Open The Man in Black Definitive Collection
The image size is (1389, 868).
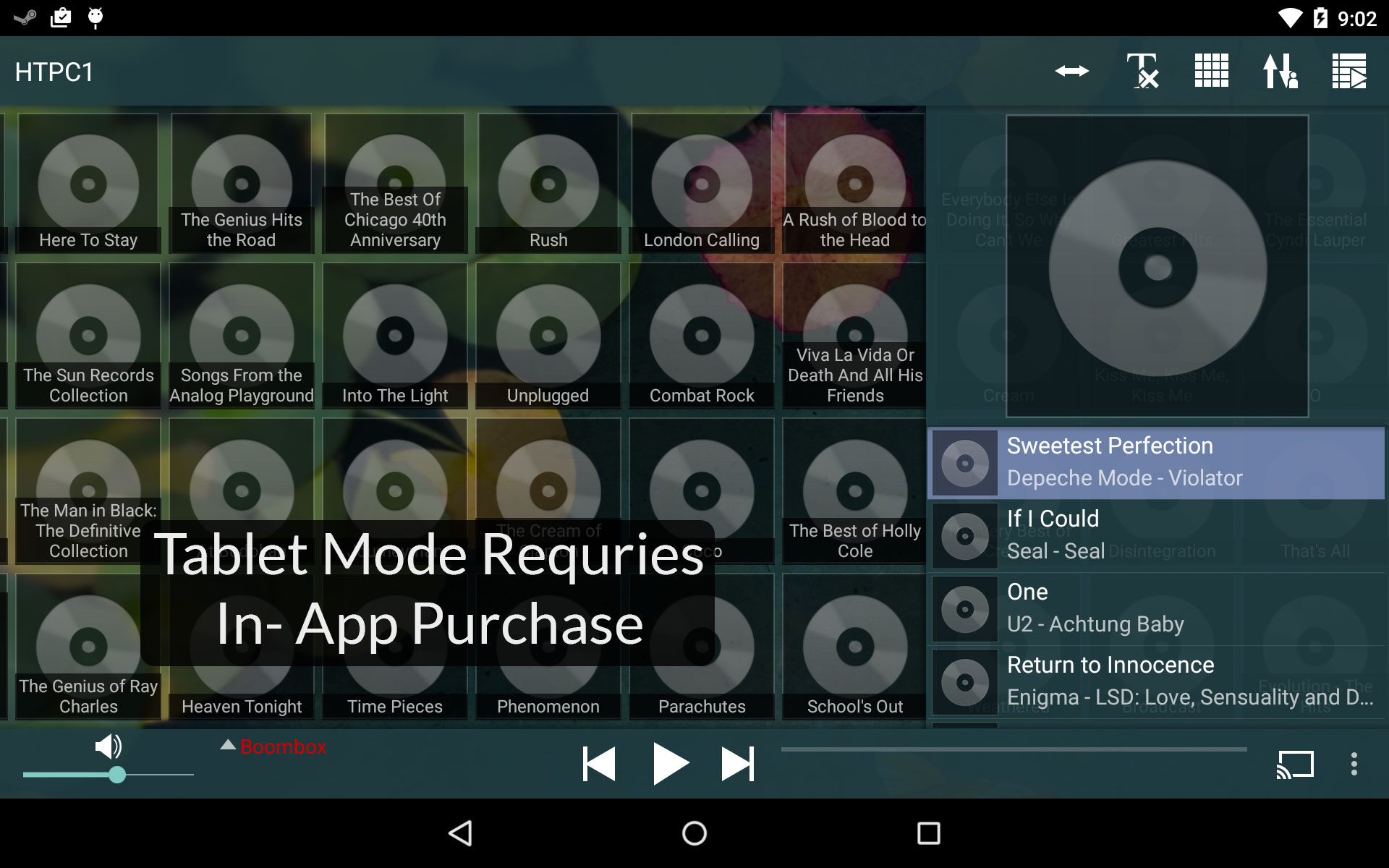[x=88, y=491]
